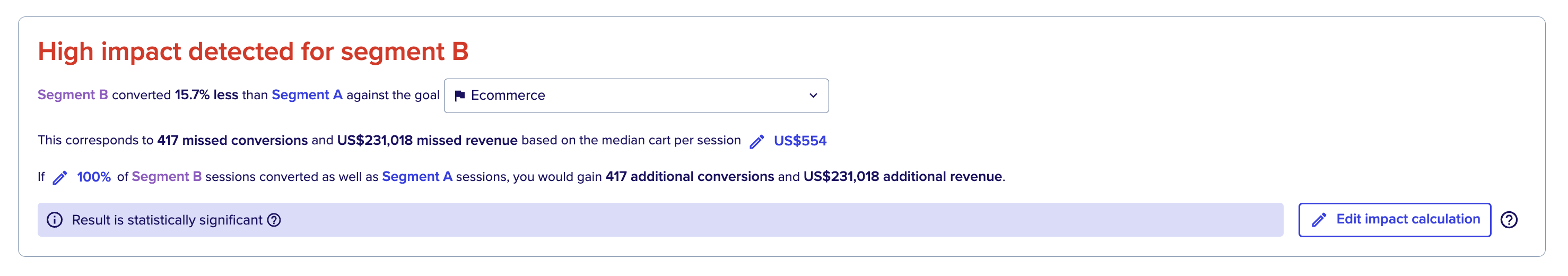Click Segment B in the If sentence
1568x276 pixels.
point(167,177)
